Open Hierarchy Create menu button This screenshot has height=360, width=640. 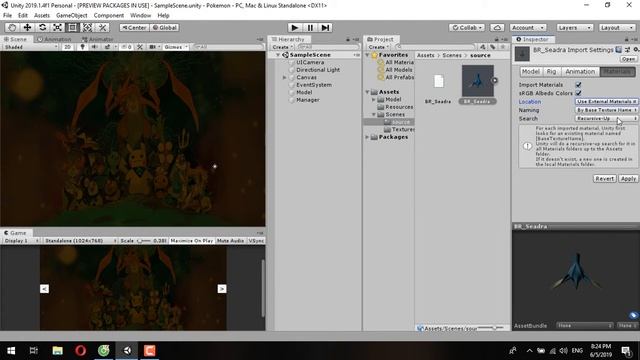pos(282,47)
